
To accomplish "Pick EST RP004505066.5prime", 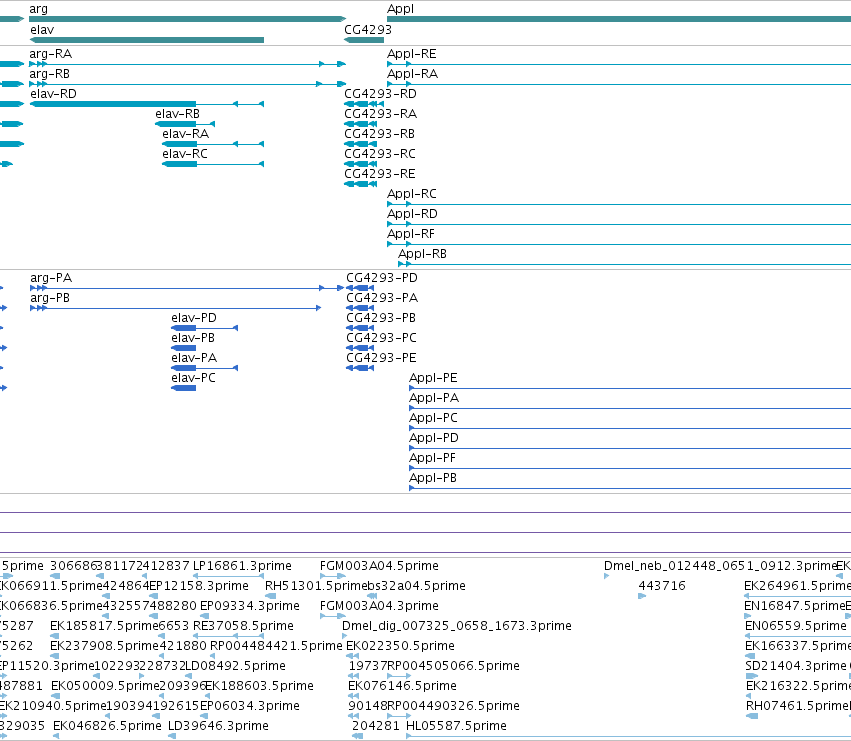I will (x=453, y=666).
